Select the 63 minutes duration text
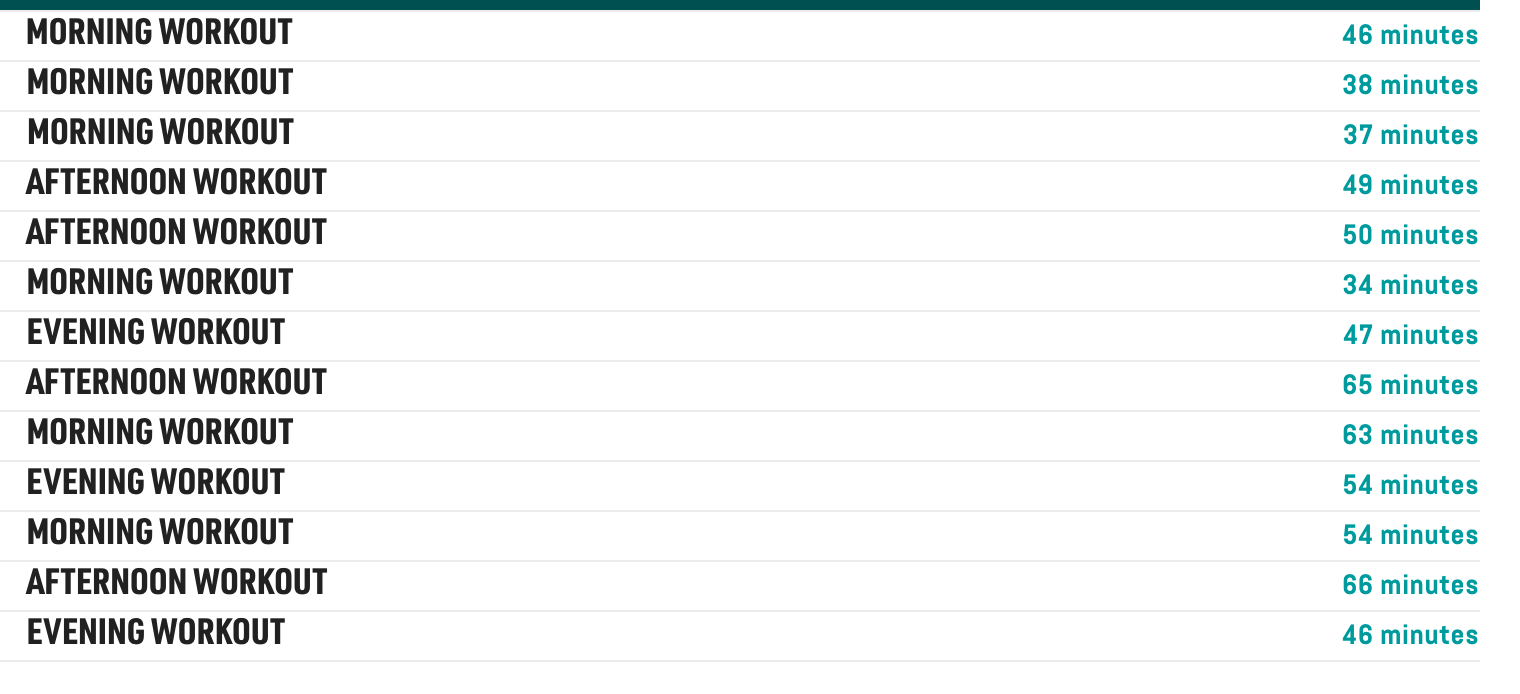Image resolution: width=1520 pixels, height=694 pixels. pyautogui.click(x=1410, y=436)
